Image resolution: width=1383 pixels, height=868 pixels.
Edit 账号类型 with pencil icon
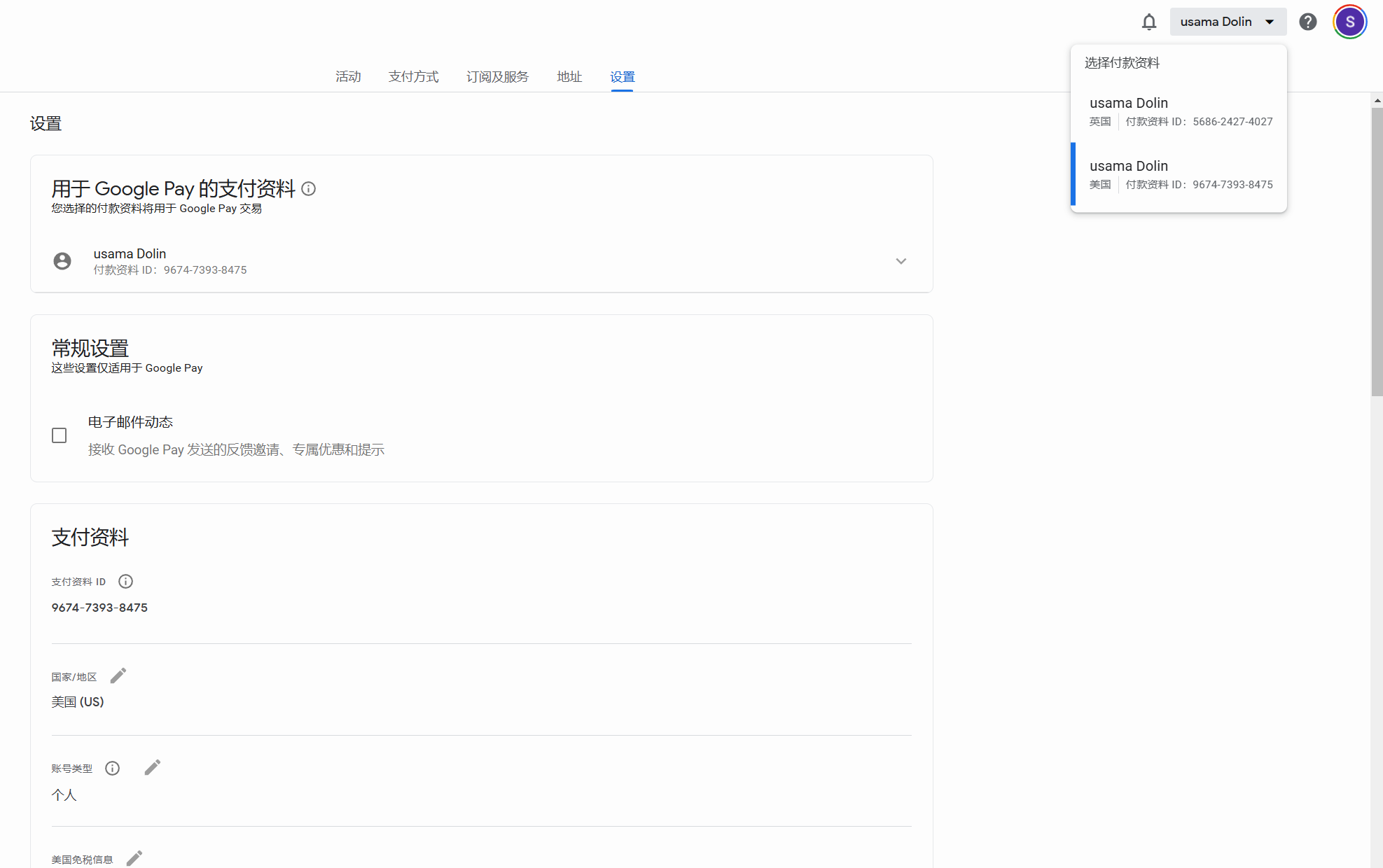point(152,768)
